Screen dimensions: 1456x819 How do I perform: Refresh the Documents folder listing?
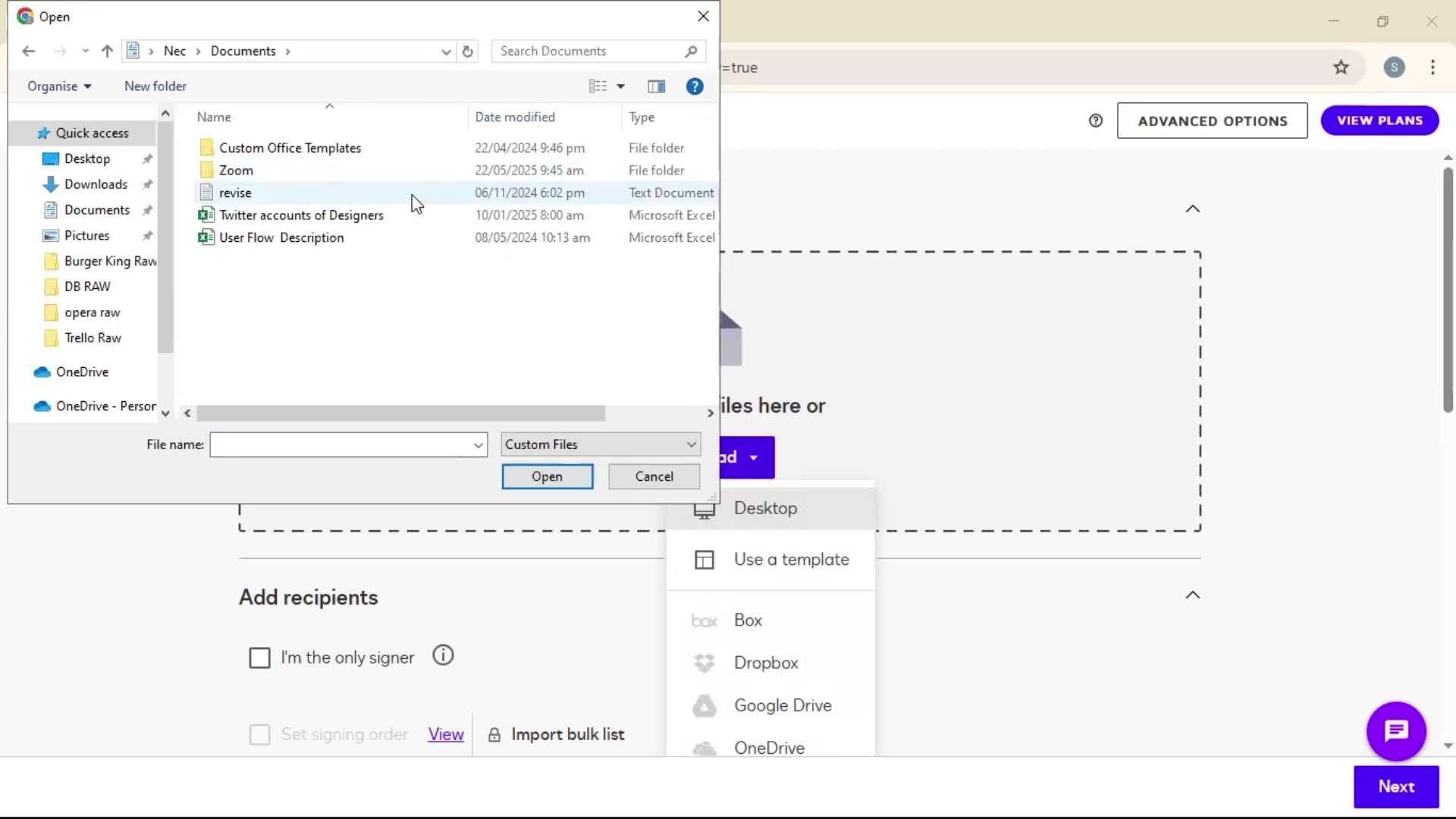[468, 51]
